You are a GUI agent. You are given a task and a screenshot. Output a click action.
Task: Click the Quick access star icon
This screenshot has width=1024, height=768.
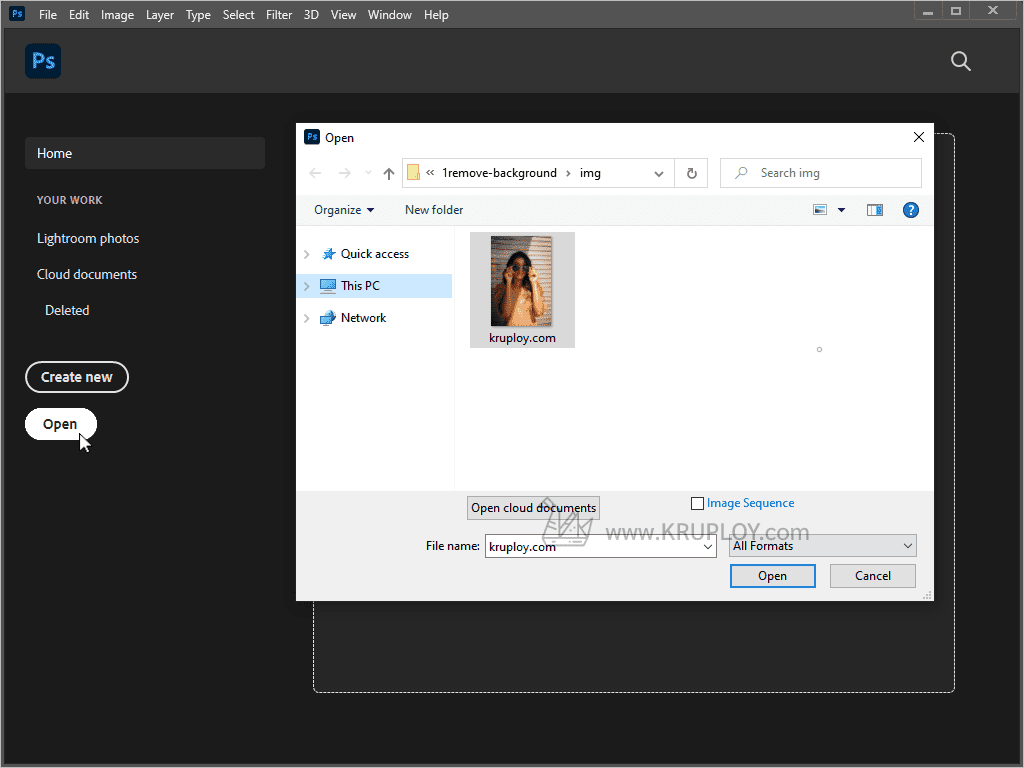[x=328, y=254]
